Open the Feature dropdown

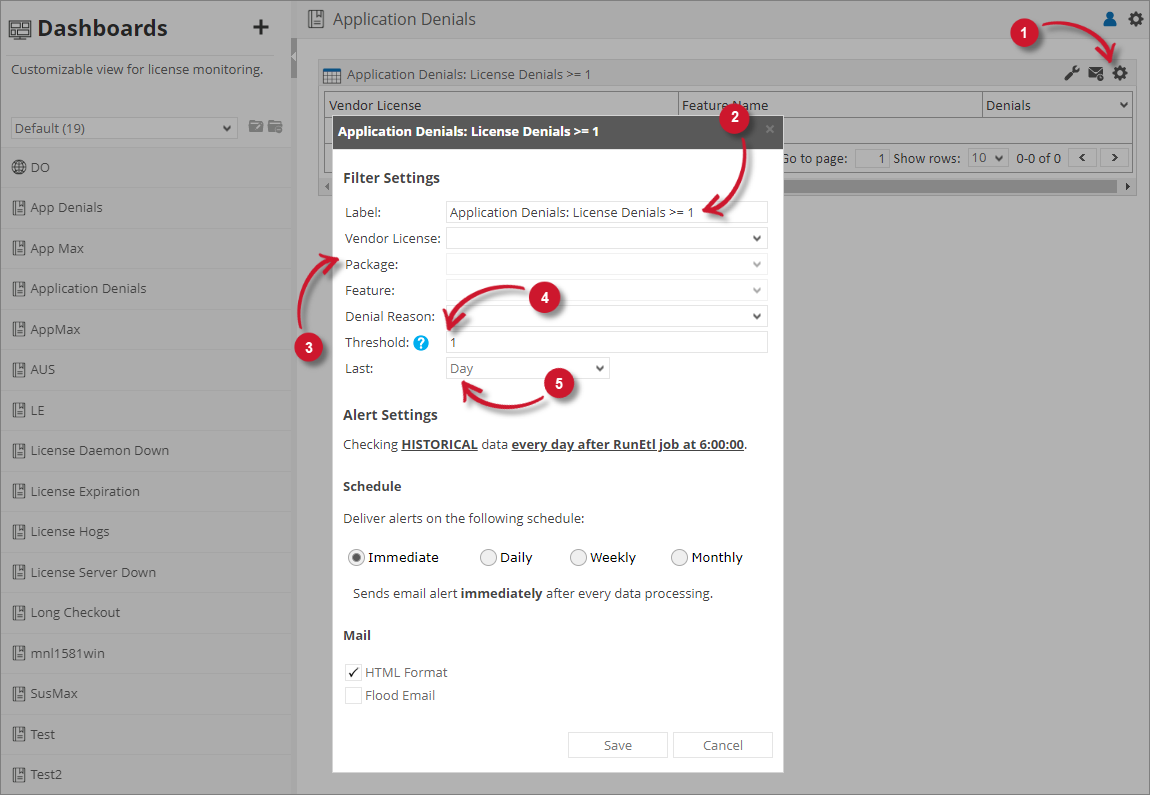(607, 290)
